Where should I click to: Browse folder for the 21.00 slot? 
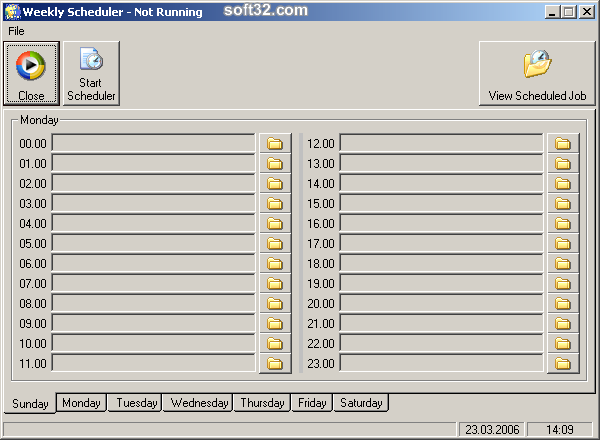[563, 323]
